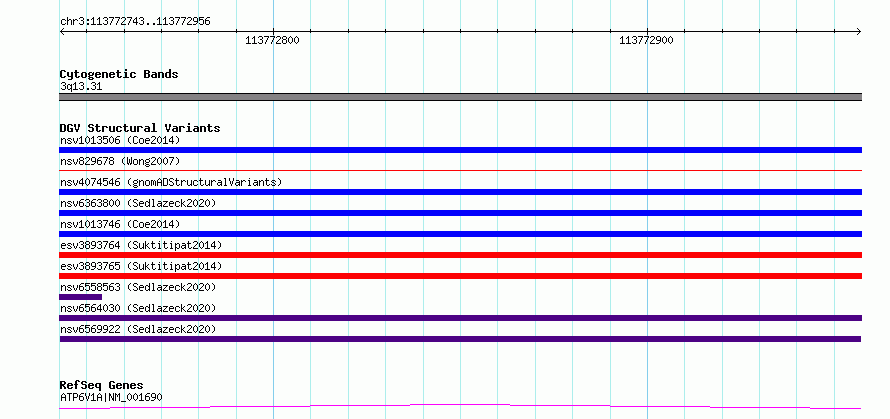Select gene label ATP6V1A|NM_001690
The width and height of the screenshot is (890, 419).
tap(111, 397)
